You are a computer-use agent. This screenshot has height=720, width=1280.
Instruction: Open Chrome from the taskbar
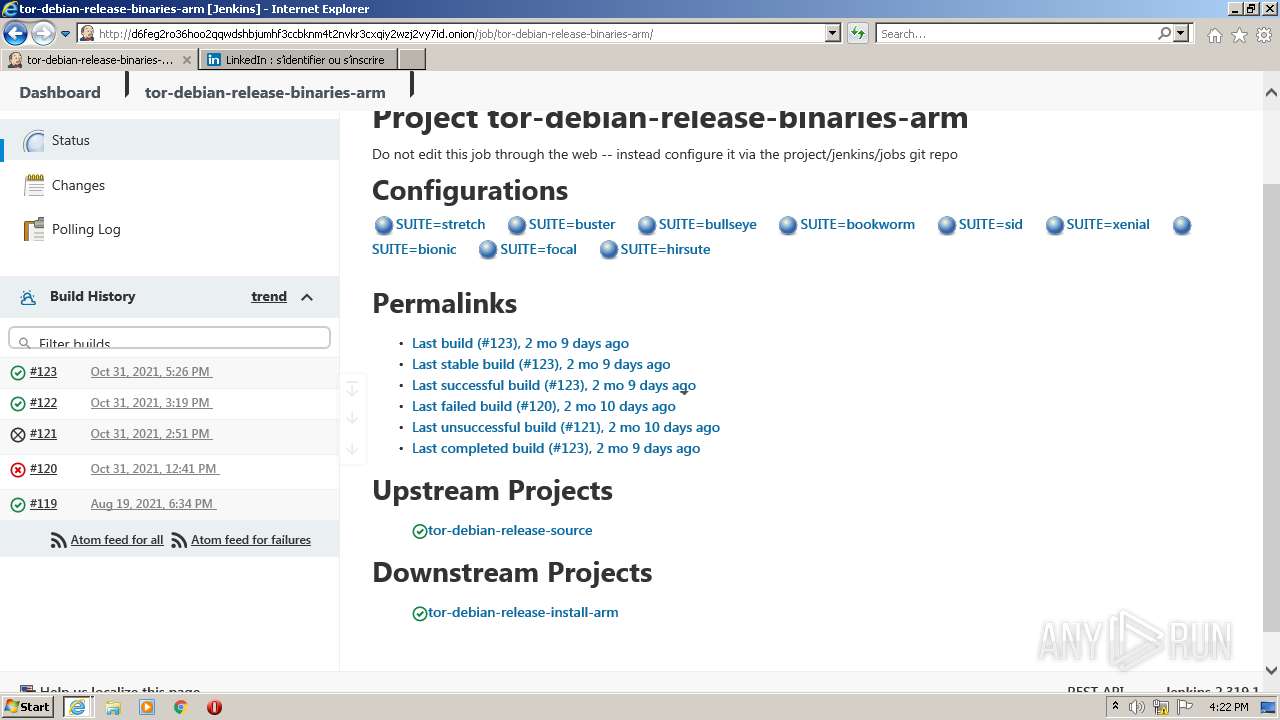coord(181,707)
